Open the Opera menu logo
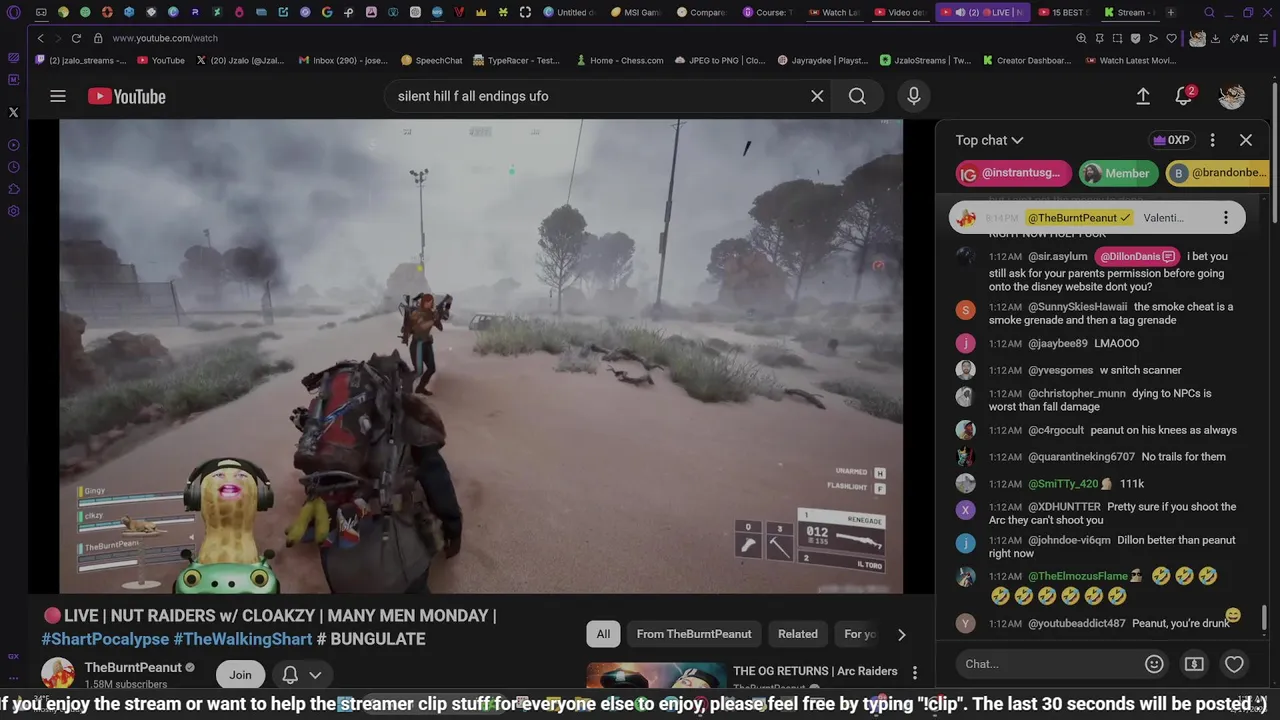This screenshot has width=1280, height=720. pyautogui.click(x=13, y=12)
